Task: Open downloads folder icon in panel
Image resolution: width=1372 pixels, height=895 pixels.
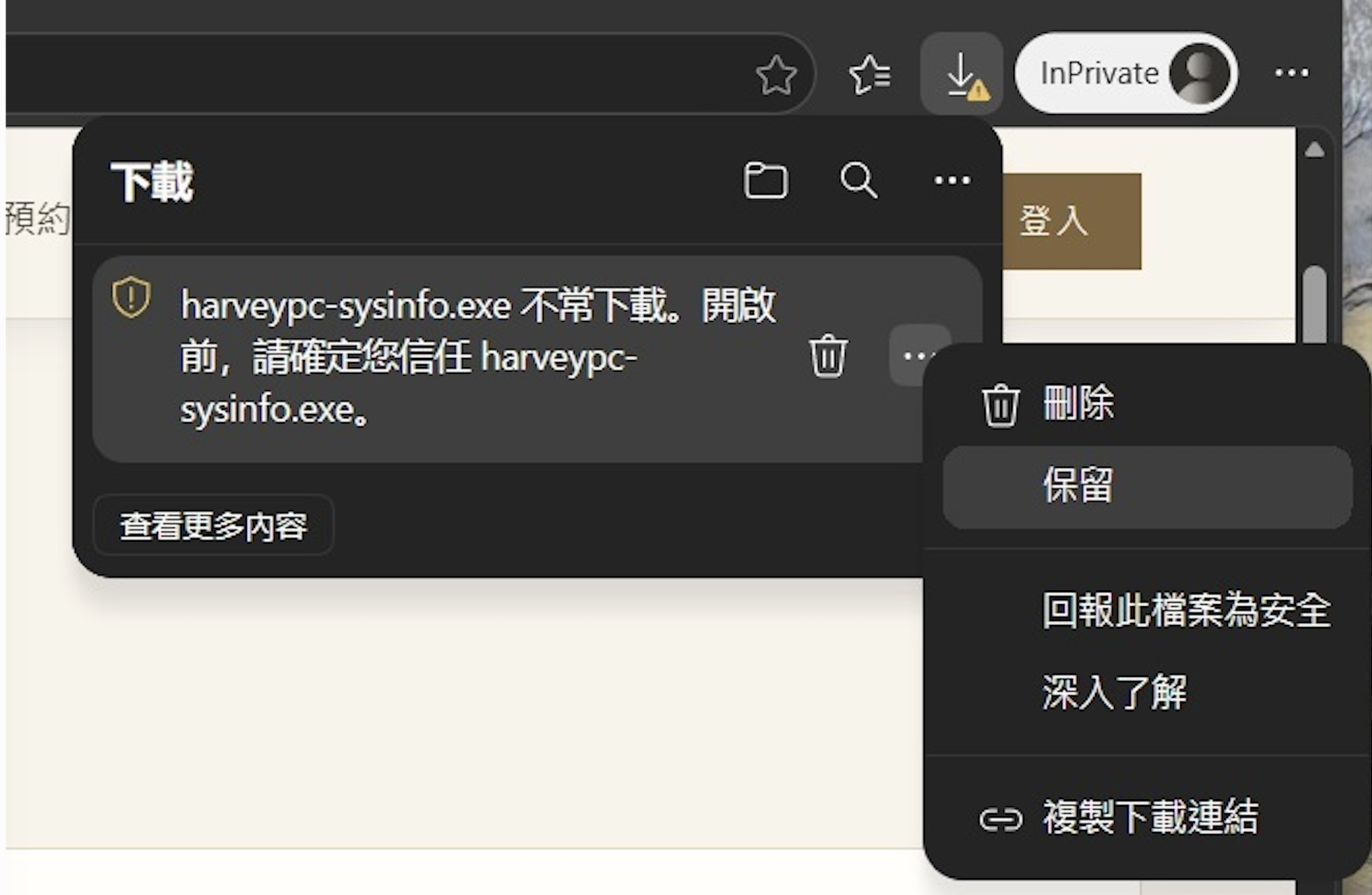Action: tap(766, 181)
